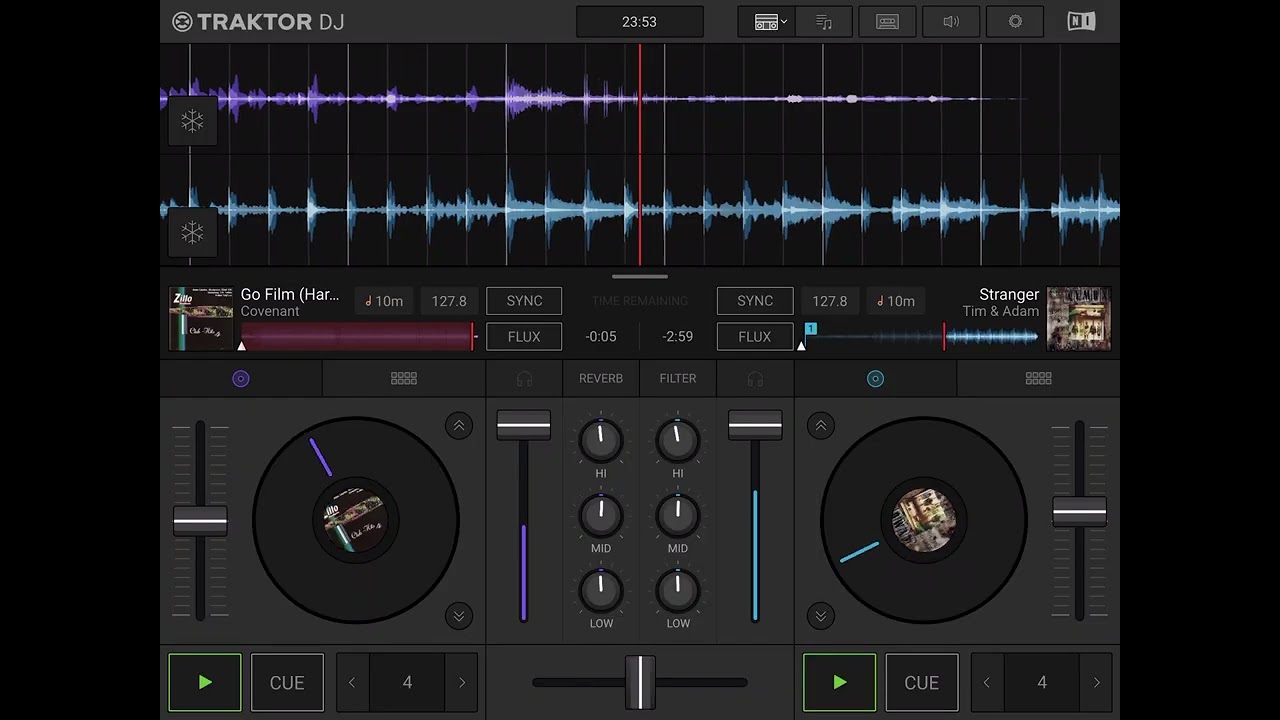Click the right channel MID knob

(678, 515)
